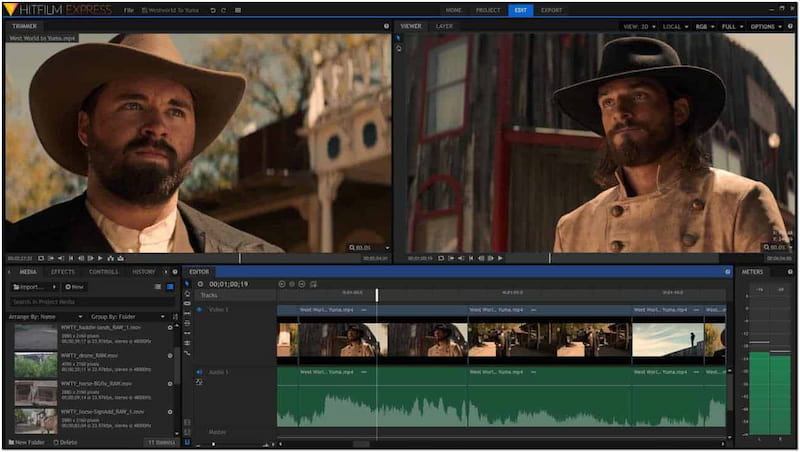Image resolution: width=800 pixels, height=452 pixels.
Task: Switch media panel to list view
Action: 158,287
